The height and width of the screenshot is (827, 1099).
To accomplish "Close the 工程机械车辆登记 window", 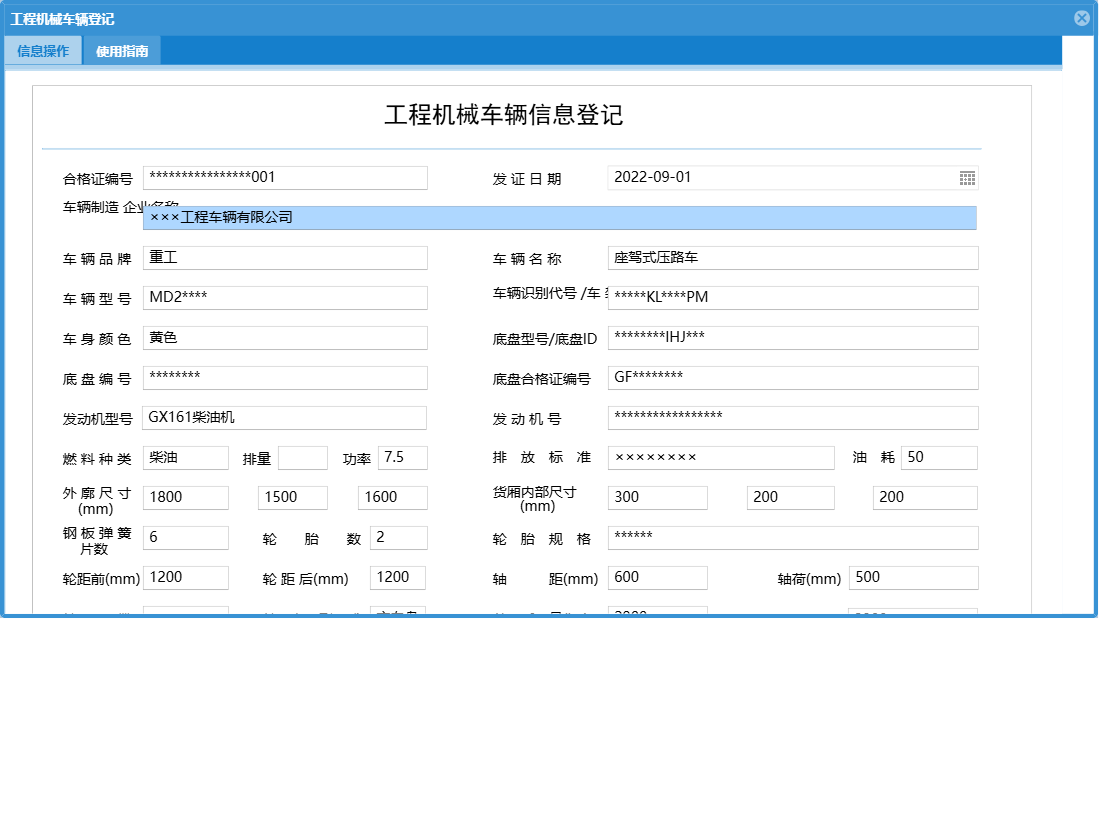I will click(x=1081, y=17).
